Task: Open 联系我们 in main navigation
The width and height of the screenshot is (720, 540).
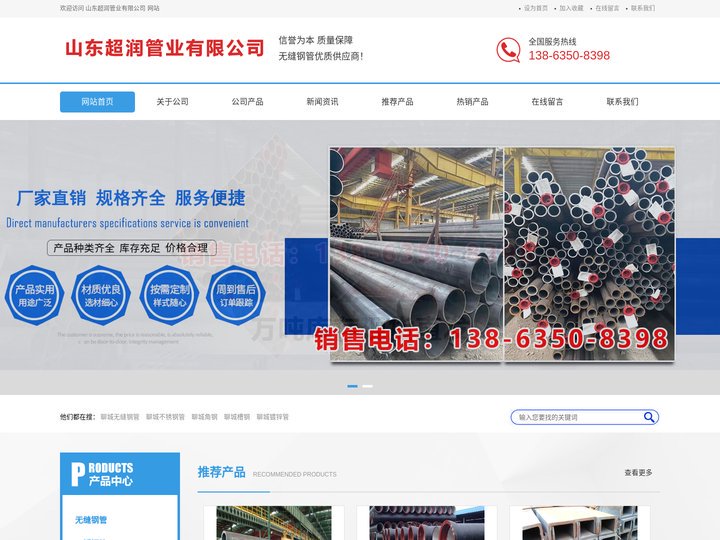Action: [x=622, y=101]
